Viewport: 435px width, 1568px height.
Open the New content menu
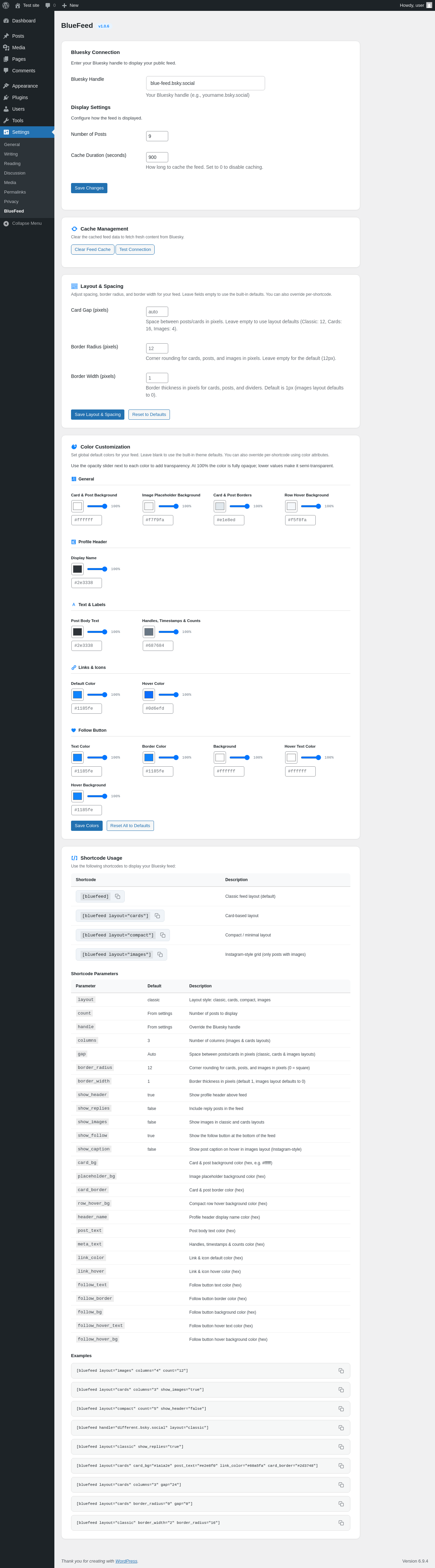(70, 5)
